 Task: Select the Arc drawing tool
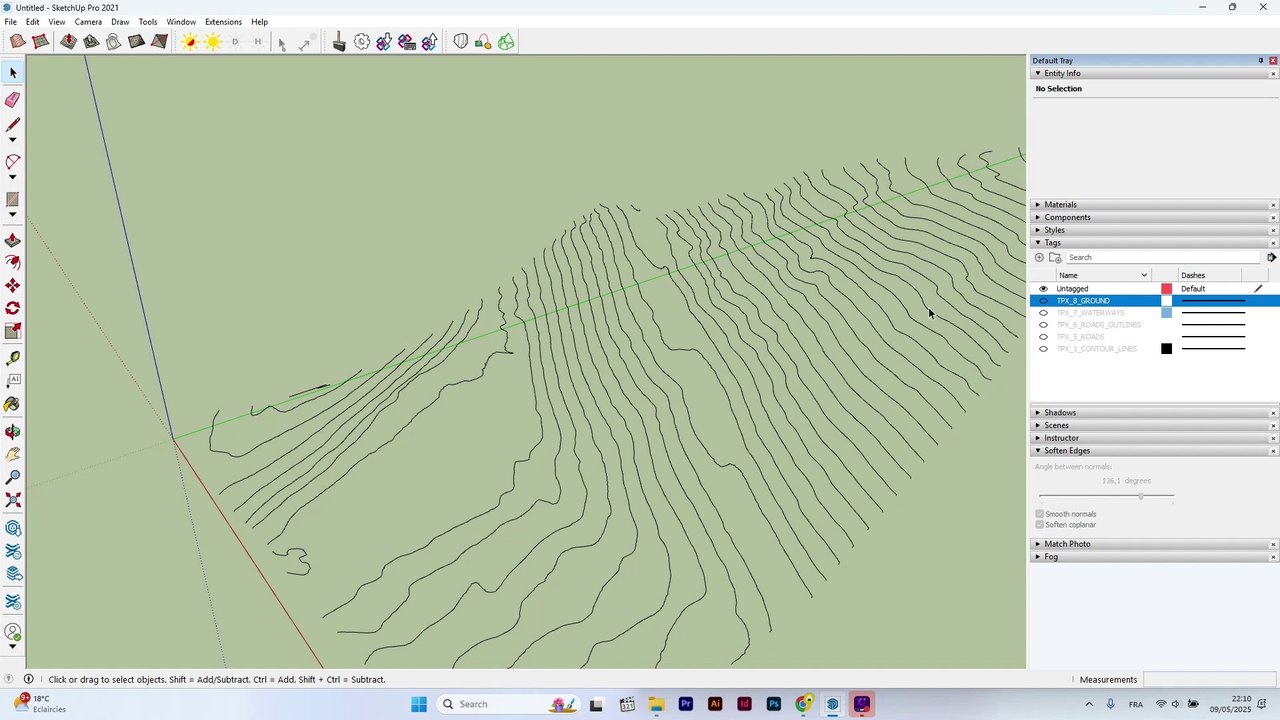13,162
